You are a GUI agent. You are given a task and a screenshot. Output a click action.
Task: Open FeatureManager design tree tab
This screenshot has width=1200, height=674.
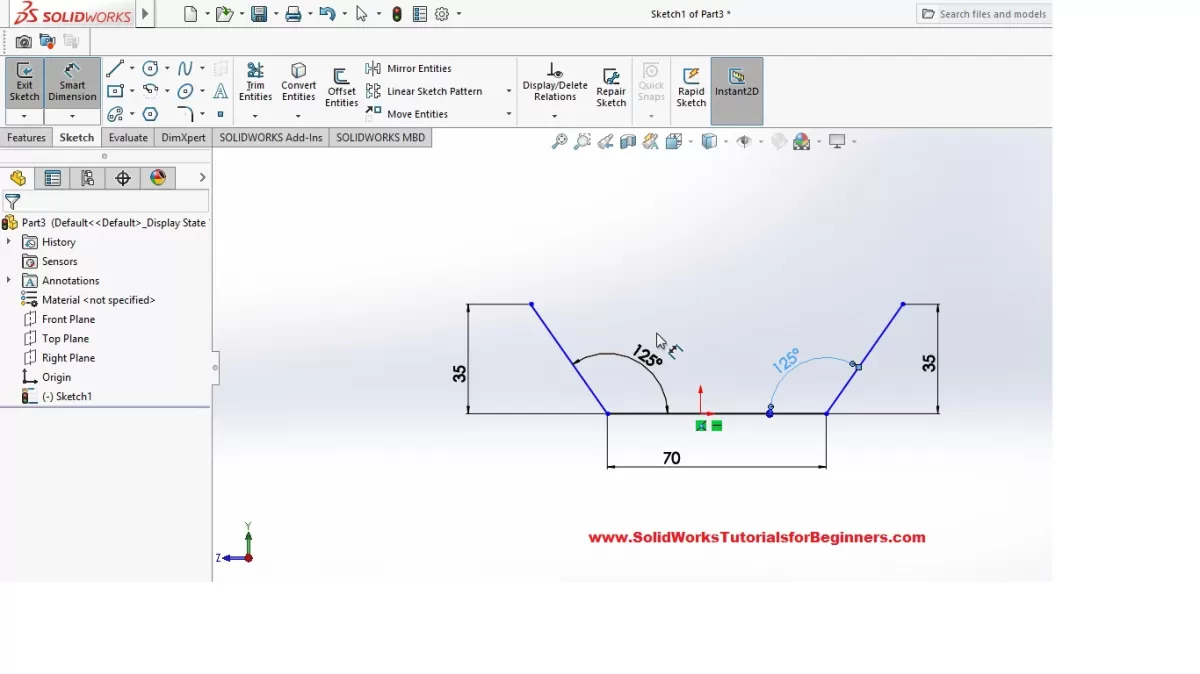pos(18,178)
